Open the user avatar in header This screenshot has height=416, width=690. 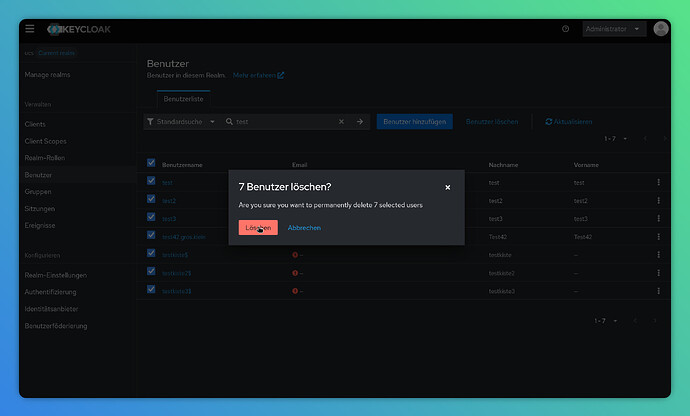(x=660, y=29)
